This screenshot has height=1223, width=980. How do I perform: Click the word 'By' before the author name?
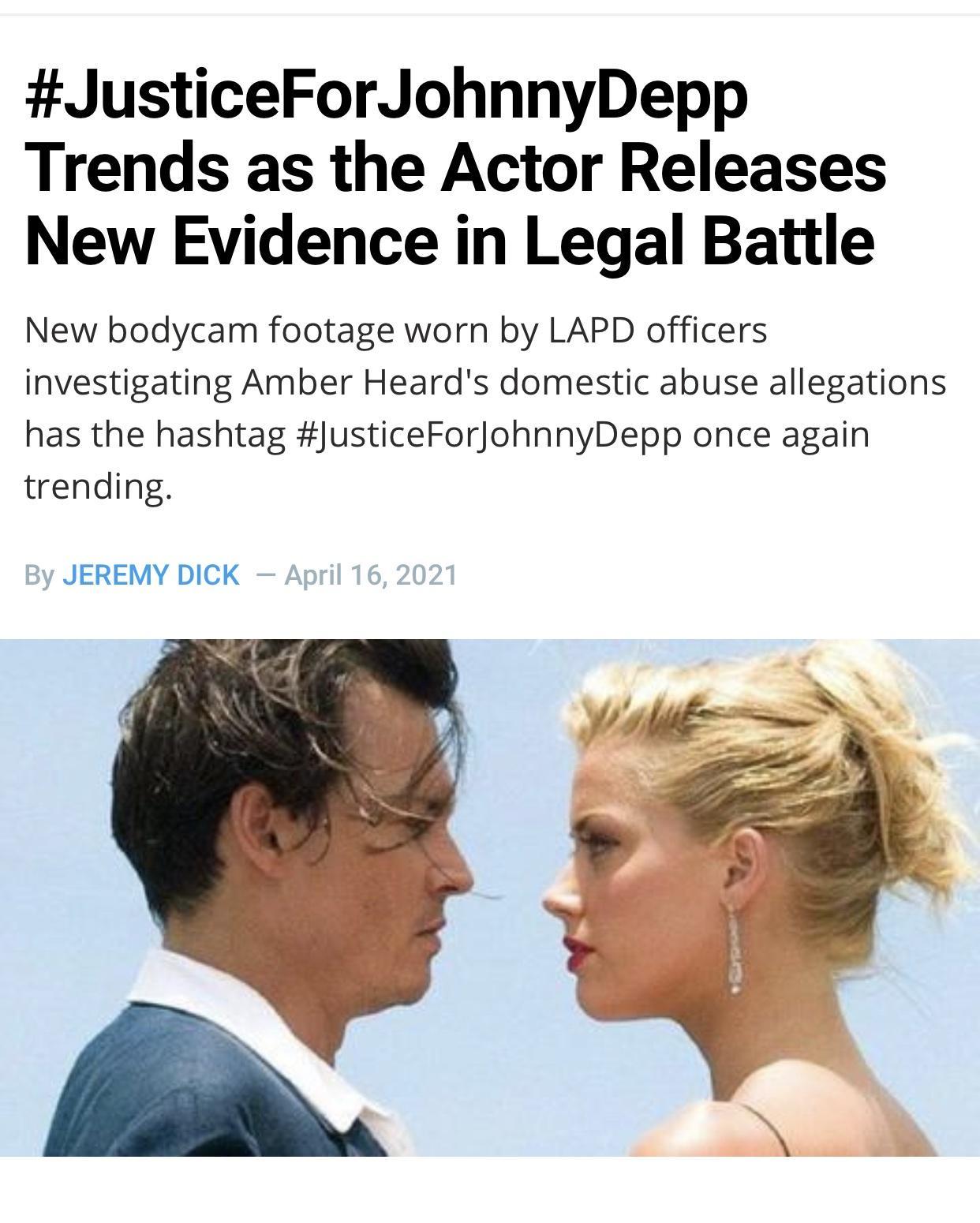39,575
